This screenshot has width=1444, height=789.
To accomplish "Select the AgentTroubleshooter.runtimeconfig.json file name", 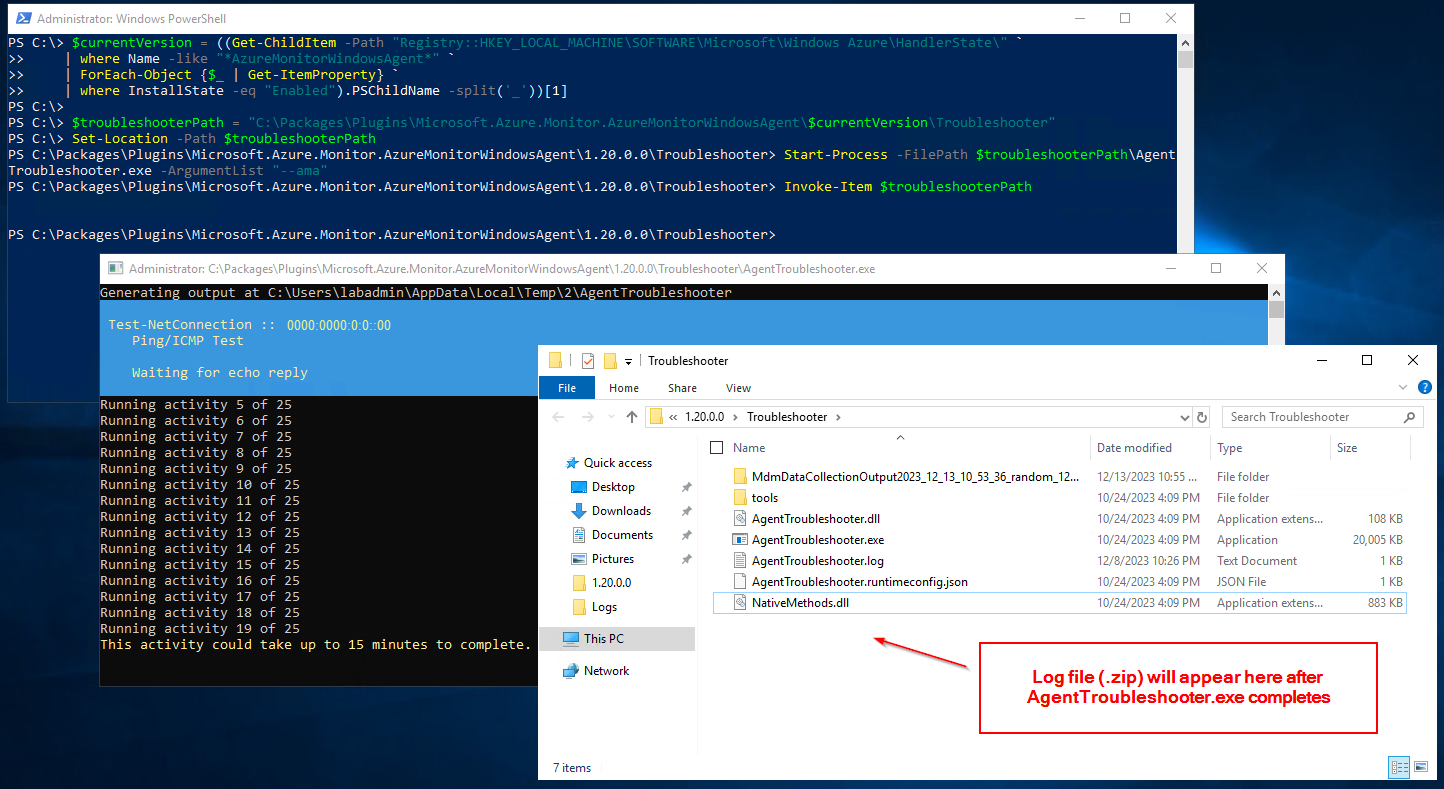I will (x=859, y=582).
